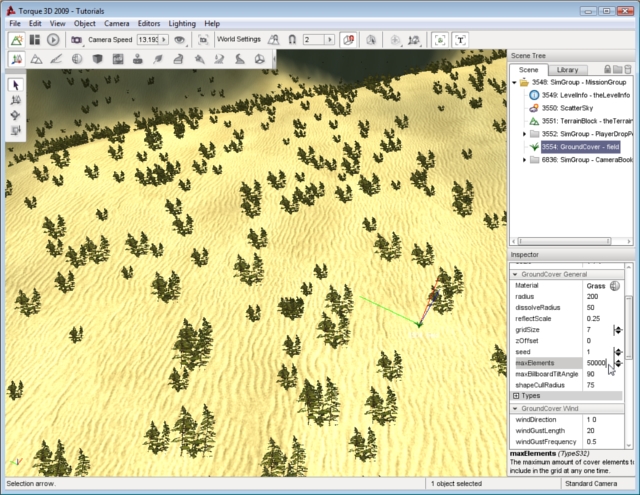Click the material picker globe beside Grass
This screenshot has width=640, height=495.
(615, 286)
